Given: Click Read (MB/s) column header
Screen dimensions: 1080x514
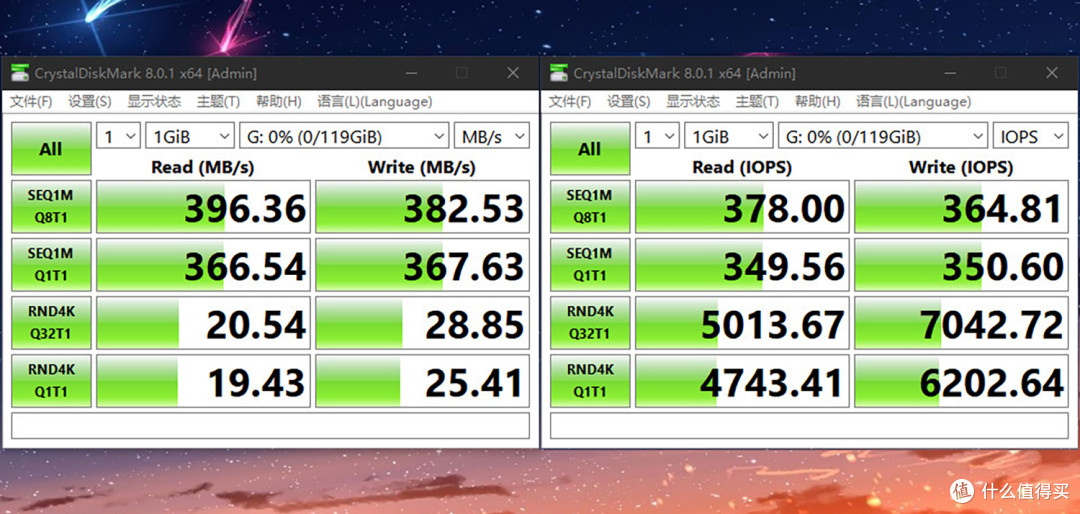Looking at the screenshot, I should [x=202, y=167].
